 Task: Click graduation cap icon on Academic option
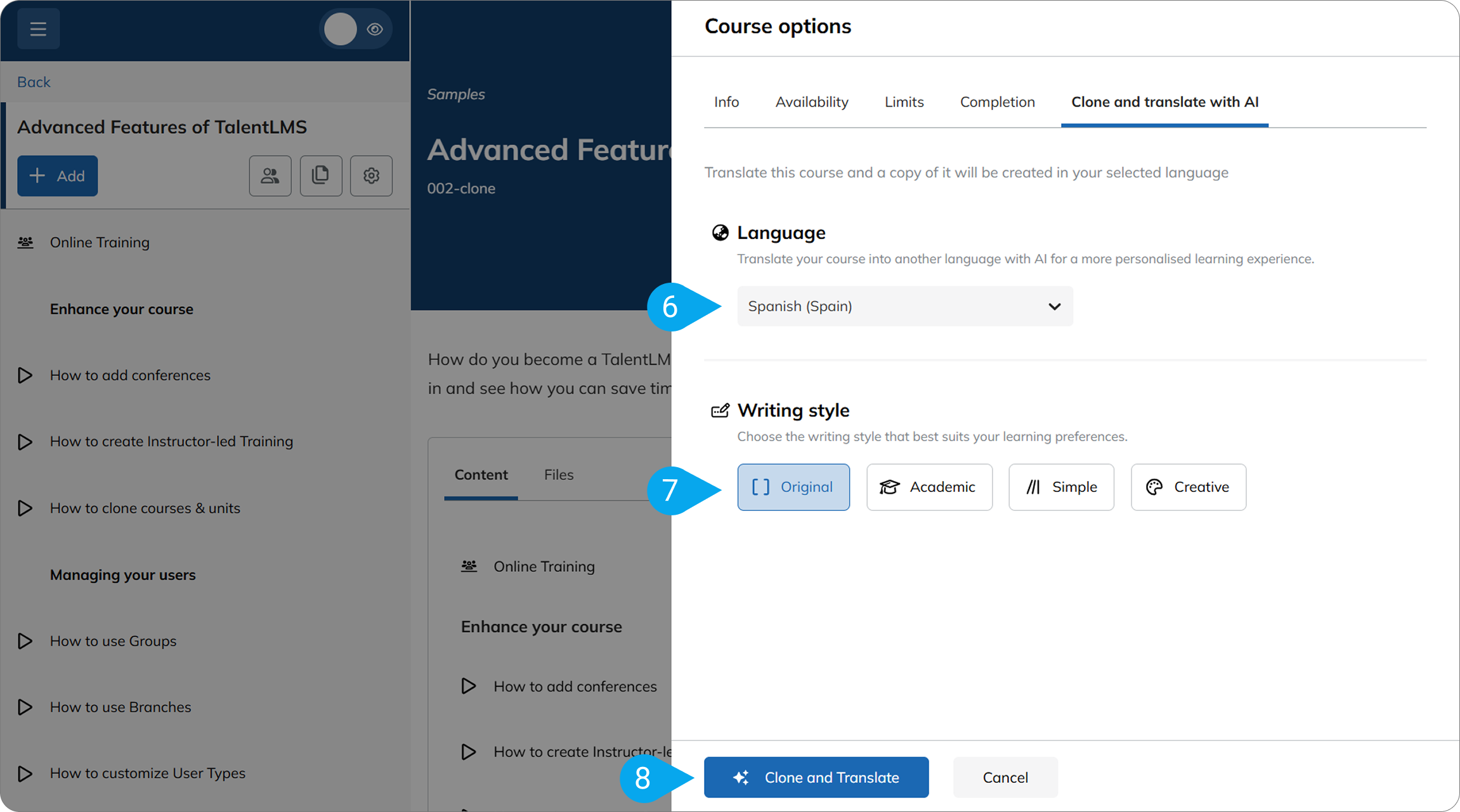[889, 487]
